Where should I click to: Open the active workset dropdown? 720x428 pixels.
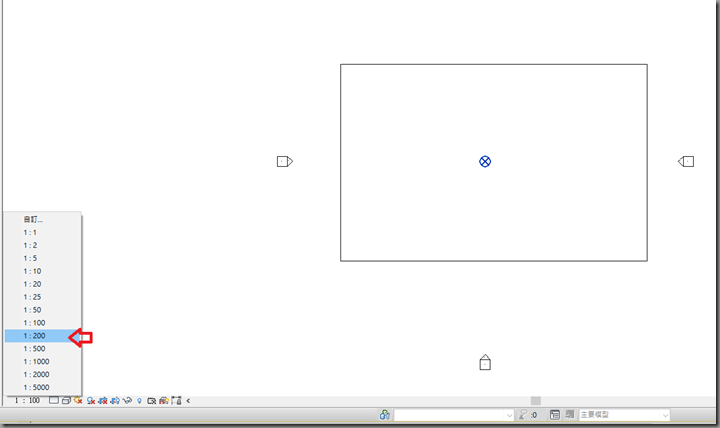(454, 415)
